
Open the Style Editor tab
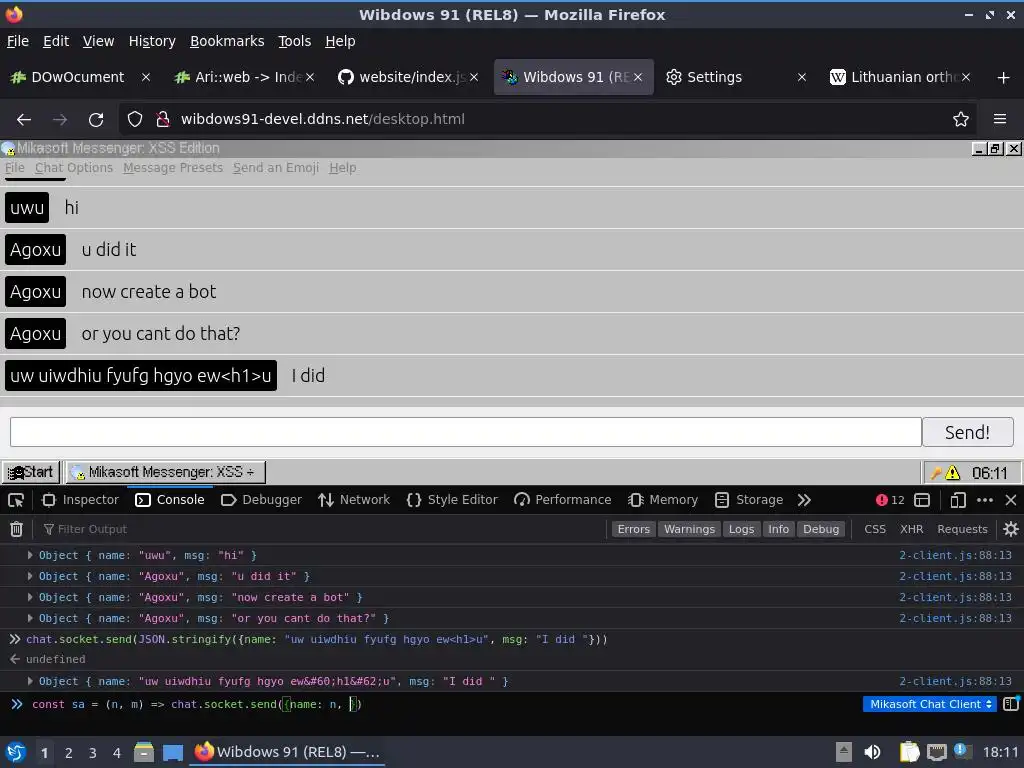(x=452, y=500)
